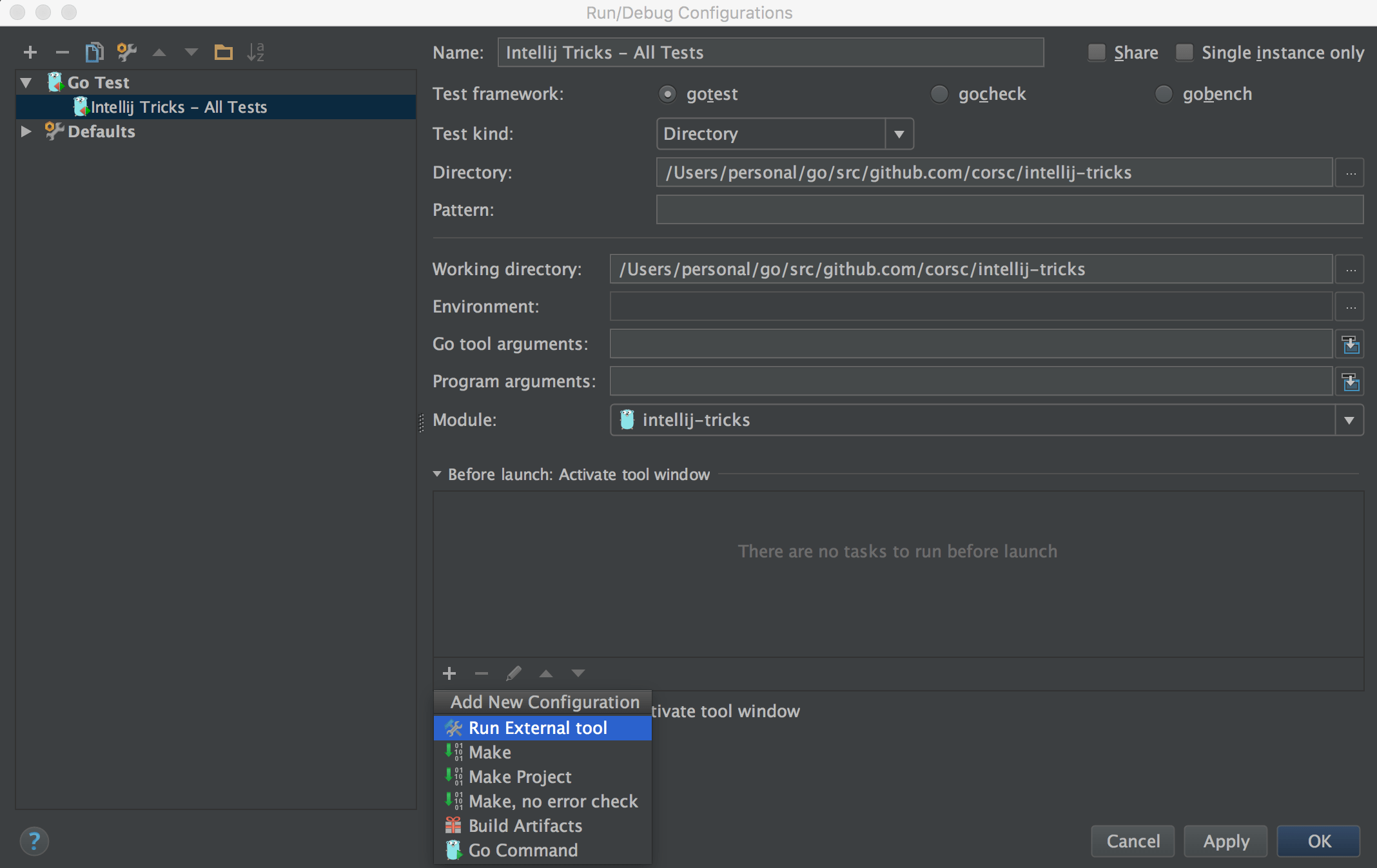Expand the Defaults tree node

pos(26,131)
